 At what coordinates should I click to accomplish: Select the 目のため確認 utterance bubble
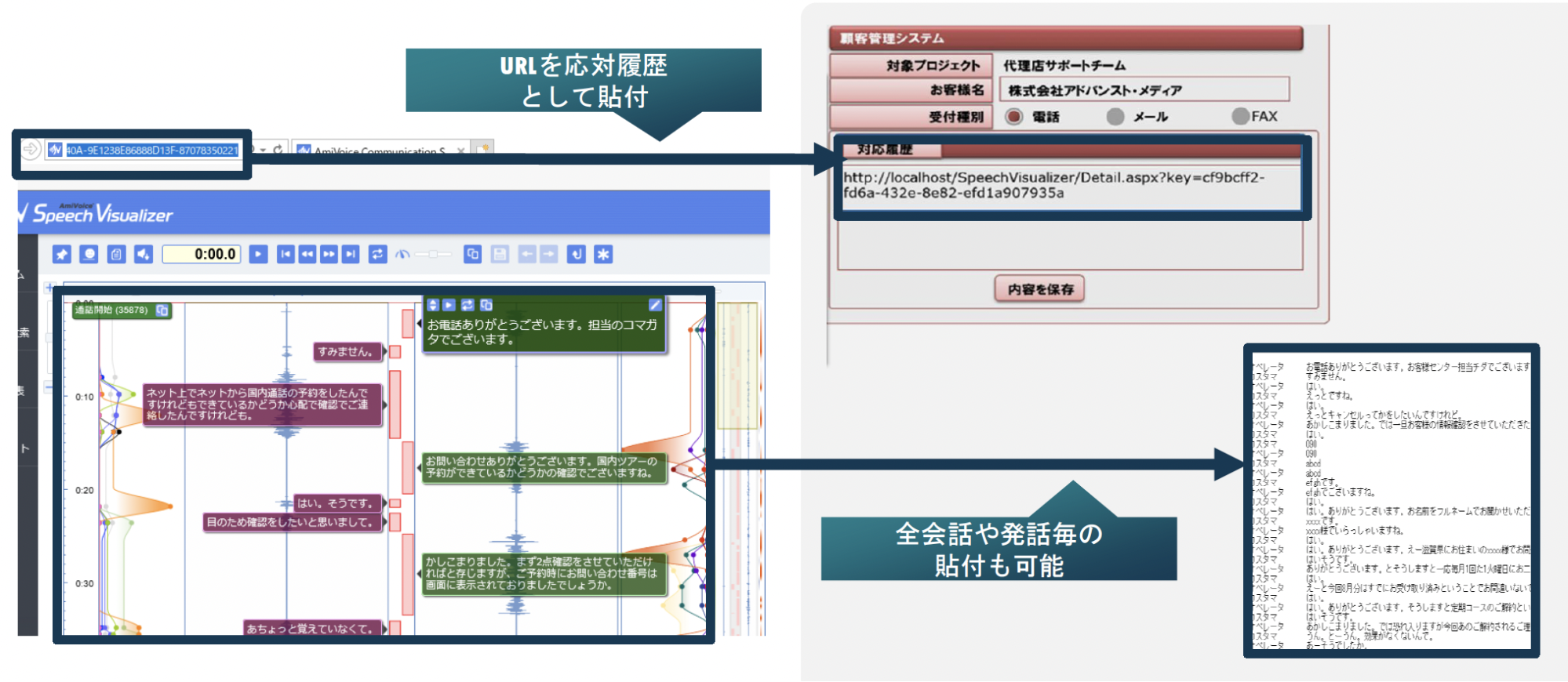coord(293,522)
